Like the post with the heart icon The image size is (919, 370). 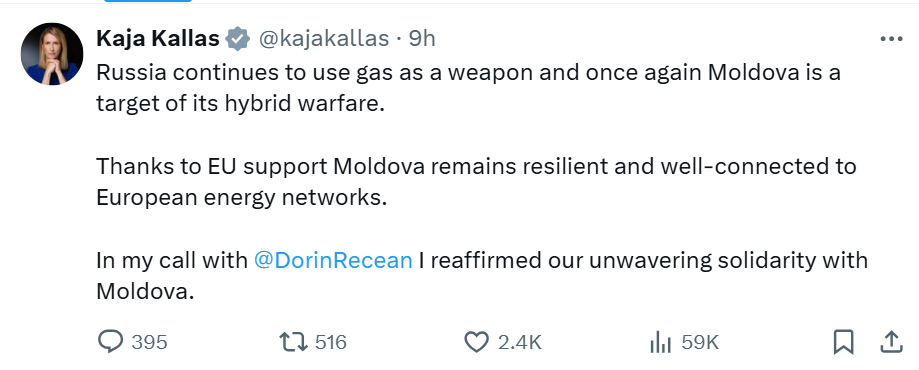(476, 341)
